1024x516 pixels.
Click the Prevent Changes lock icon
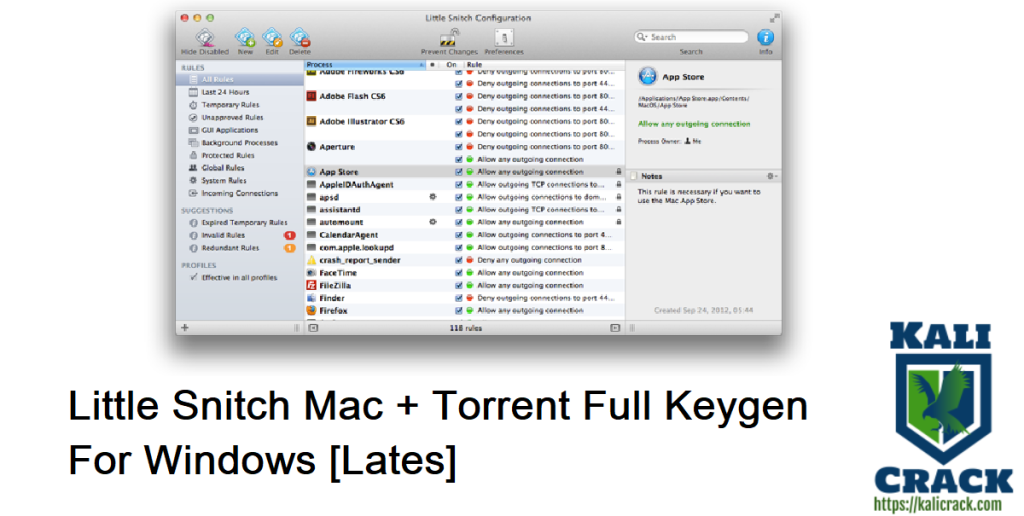449,37
